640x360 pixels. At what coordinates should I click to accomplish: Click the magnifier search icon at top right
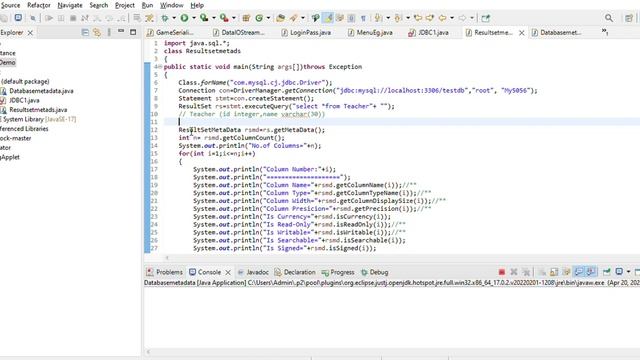pos(609,18)
